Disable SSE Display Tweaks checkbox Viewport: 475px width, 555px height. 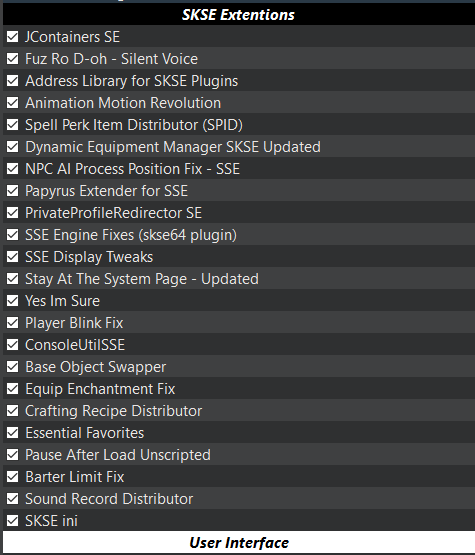[13, 257]
